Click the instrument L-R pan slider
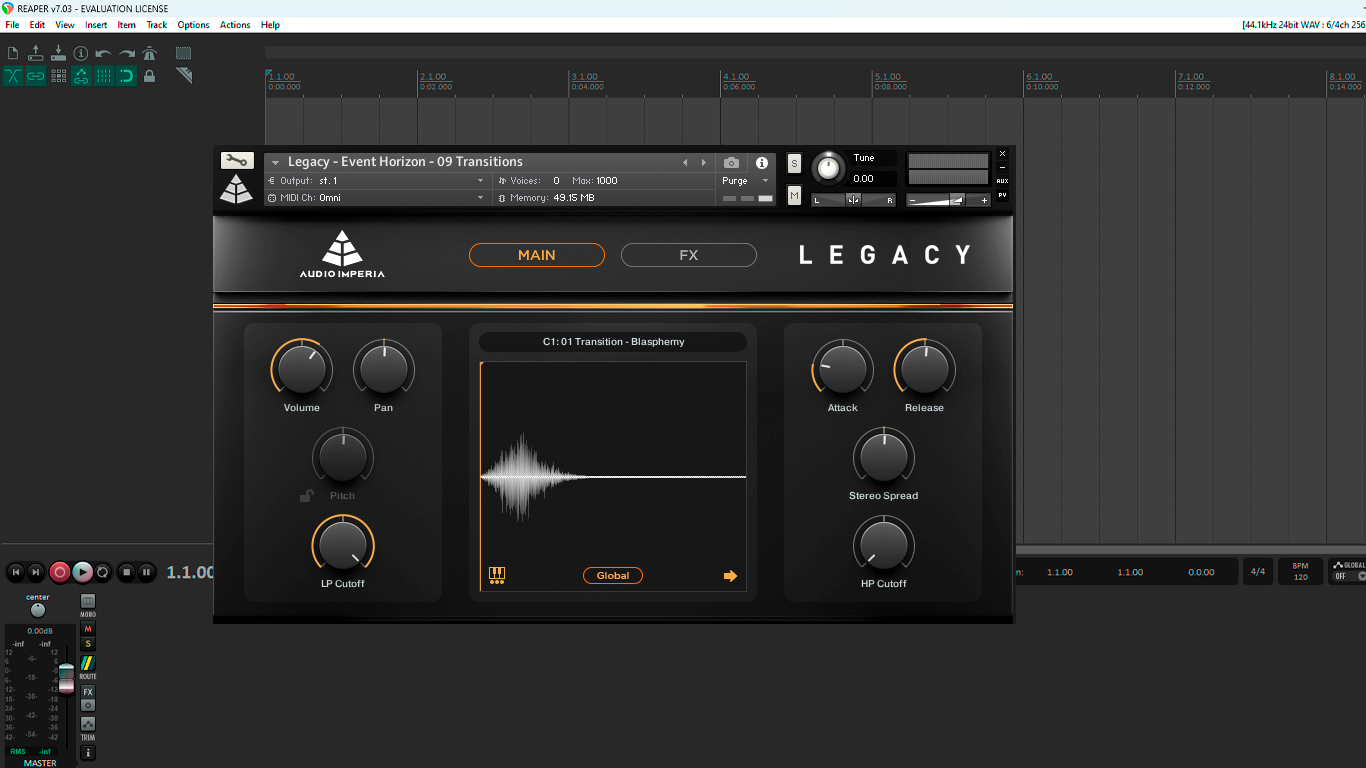 click(853, 200)
